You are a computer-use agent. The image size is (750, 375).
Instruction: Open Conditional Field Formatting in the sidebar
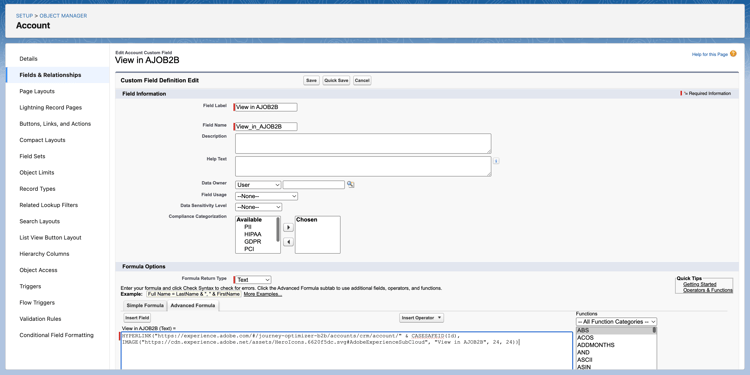tap(56, 335)
